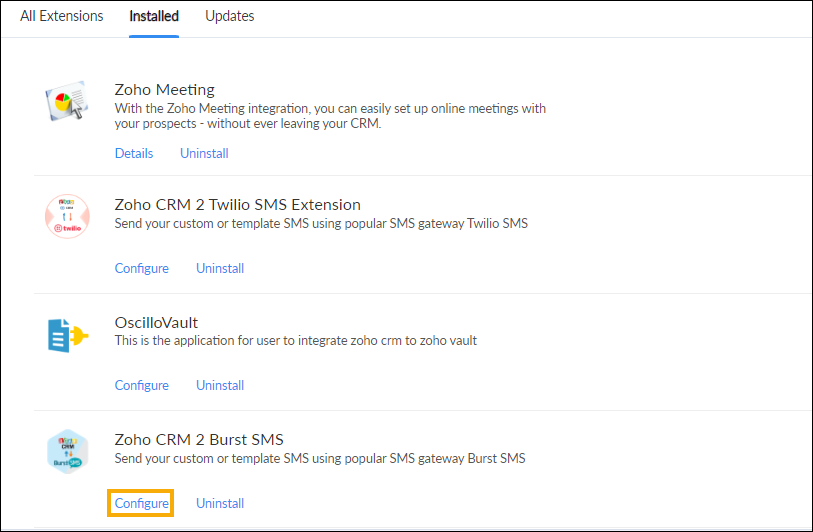
Task: Select the Burst SMS gateway description text
Action: (x=320, y=458)
